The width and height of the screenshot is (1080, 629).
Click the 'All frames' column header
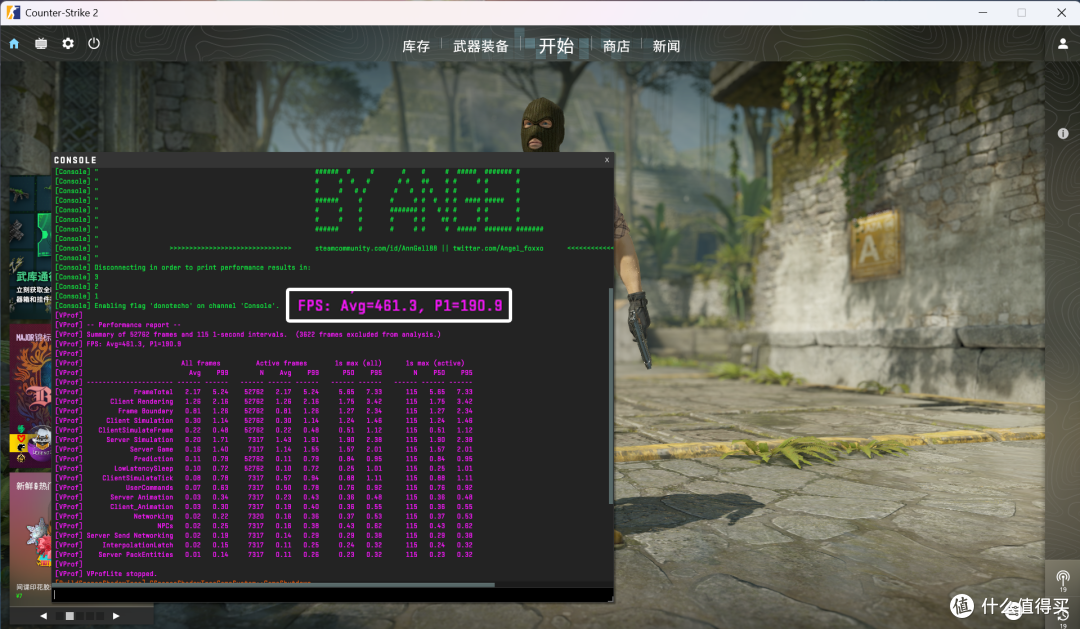200,363
